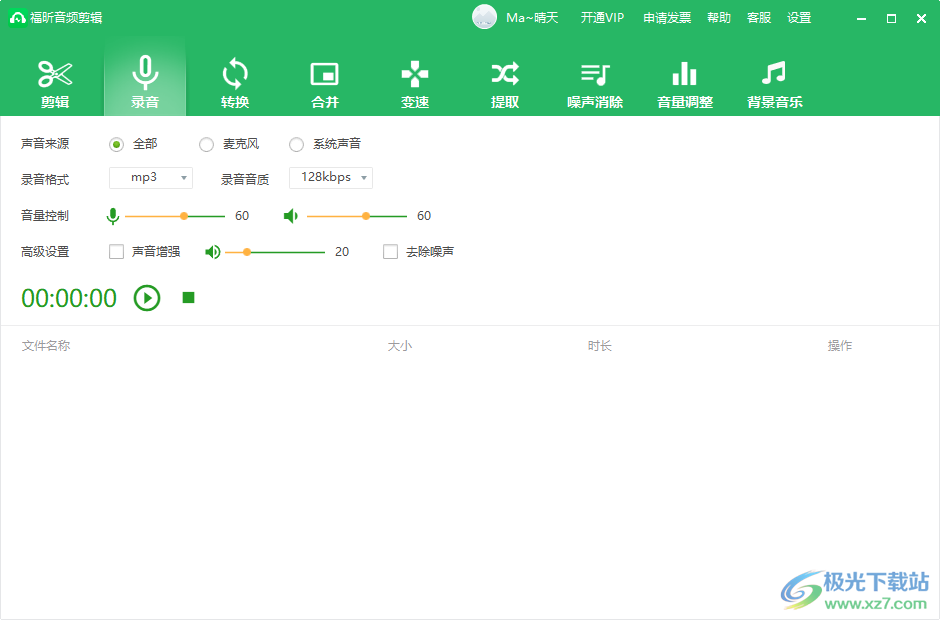Click the green microphone volume icon
This screenshot has width=940, height=620.
[x=113, y=216]
